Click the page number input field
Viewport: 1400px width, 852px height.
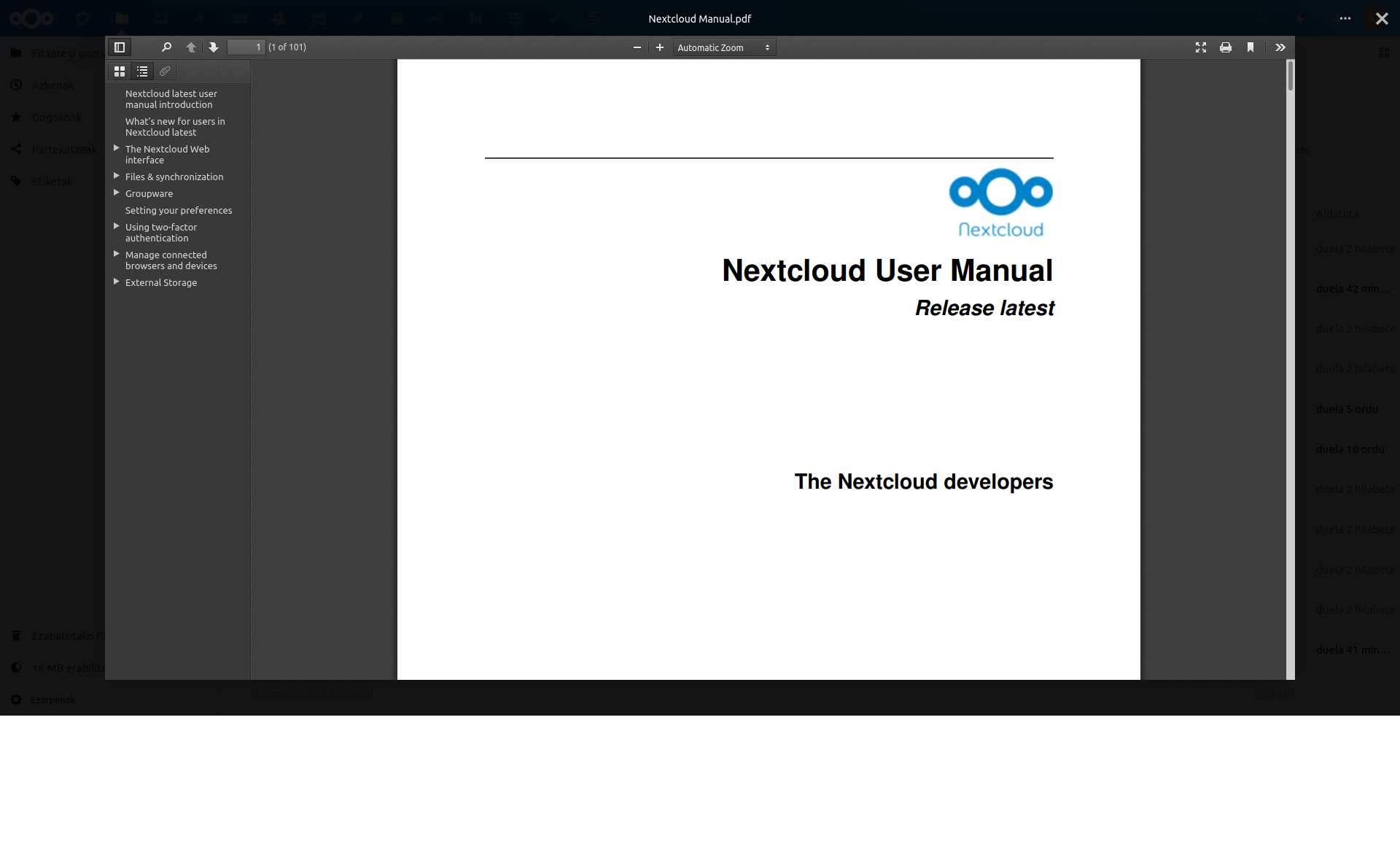pyautogui.click(x=246, y=47)
